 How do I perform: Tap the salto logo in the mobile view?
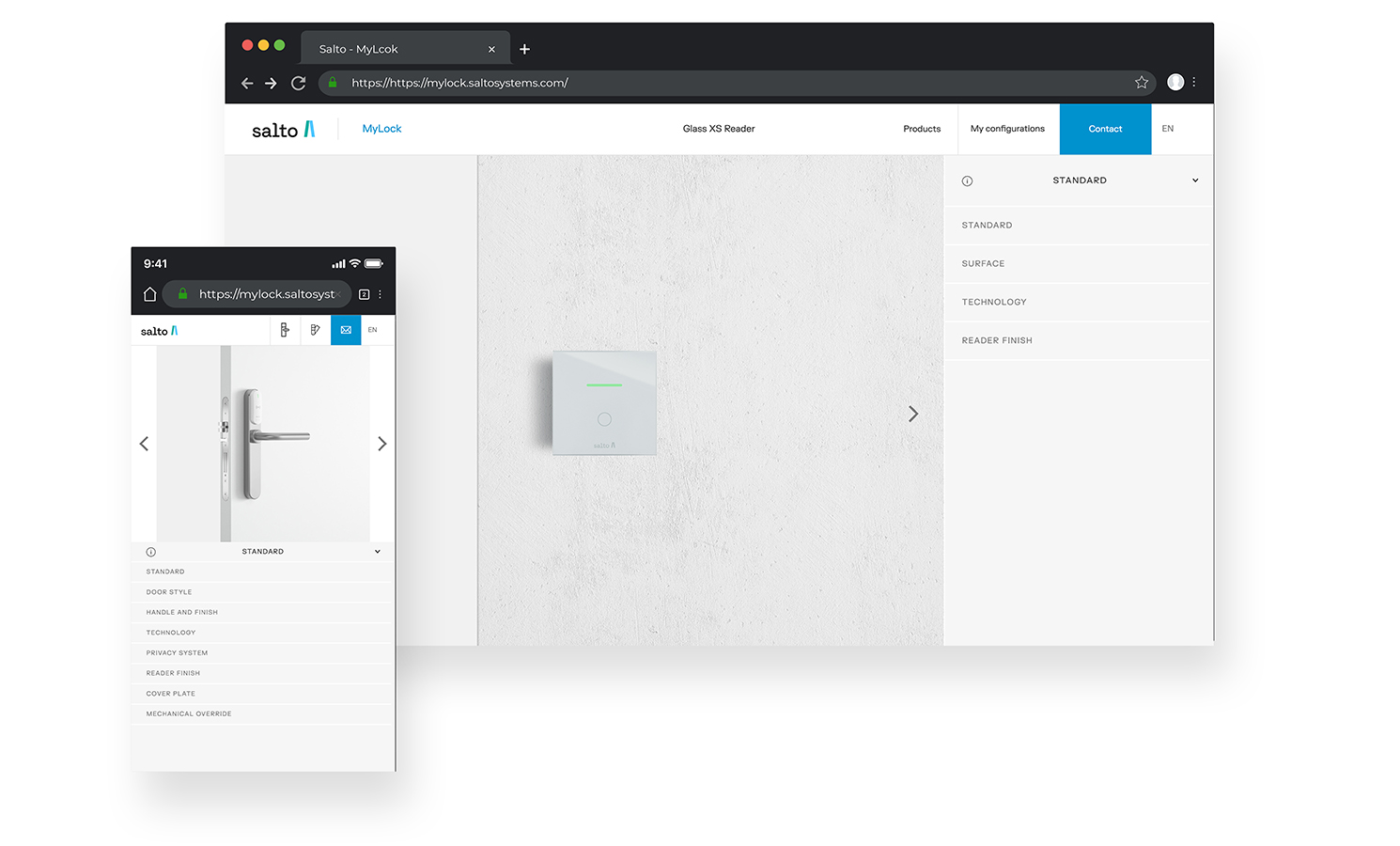click(160, 331)
